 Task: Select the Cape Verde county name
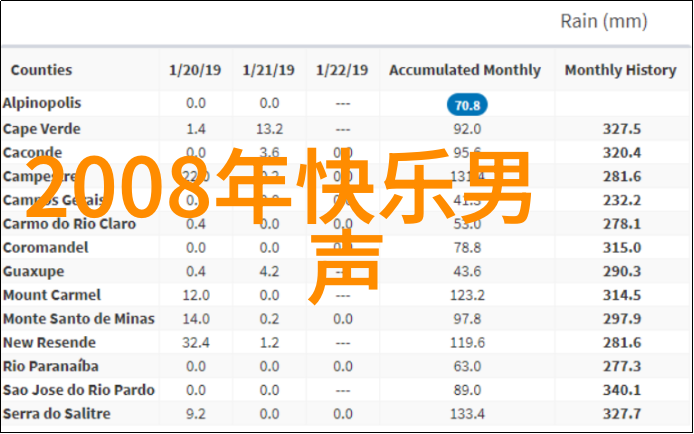(42, 129)
